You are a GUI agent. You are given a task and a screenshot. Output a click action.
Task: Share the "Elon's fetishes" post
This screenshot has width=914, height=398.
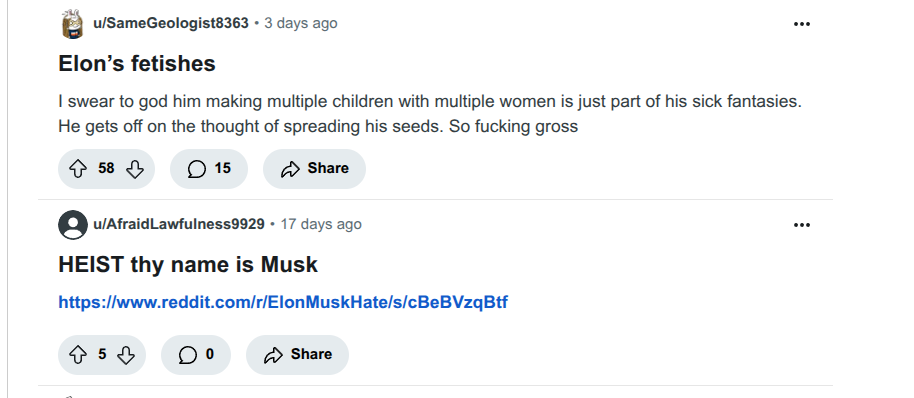(x=314, y=169)
